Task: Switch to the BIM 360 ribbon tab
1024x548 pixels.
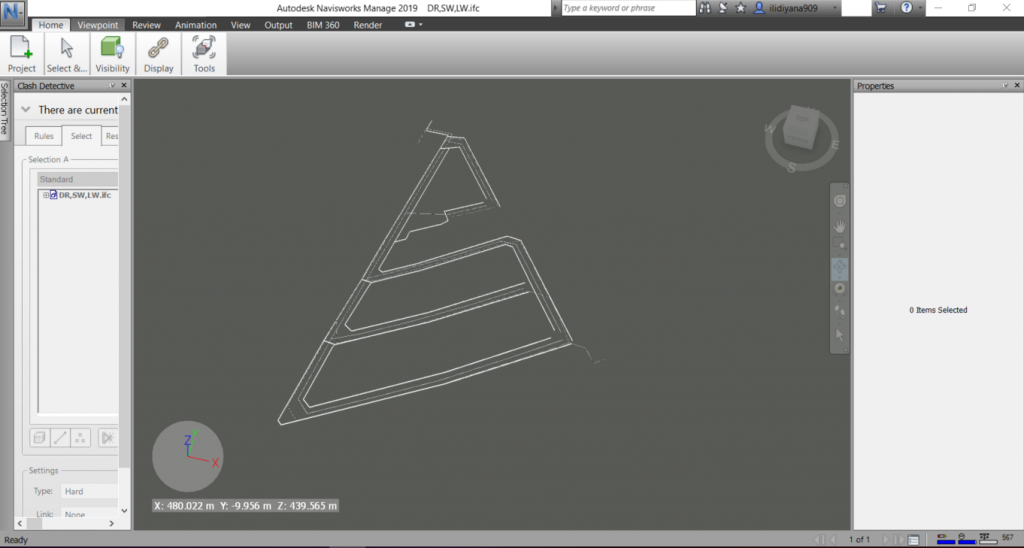Action: tap(323, 25)
